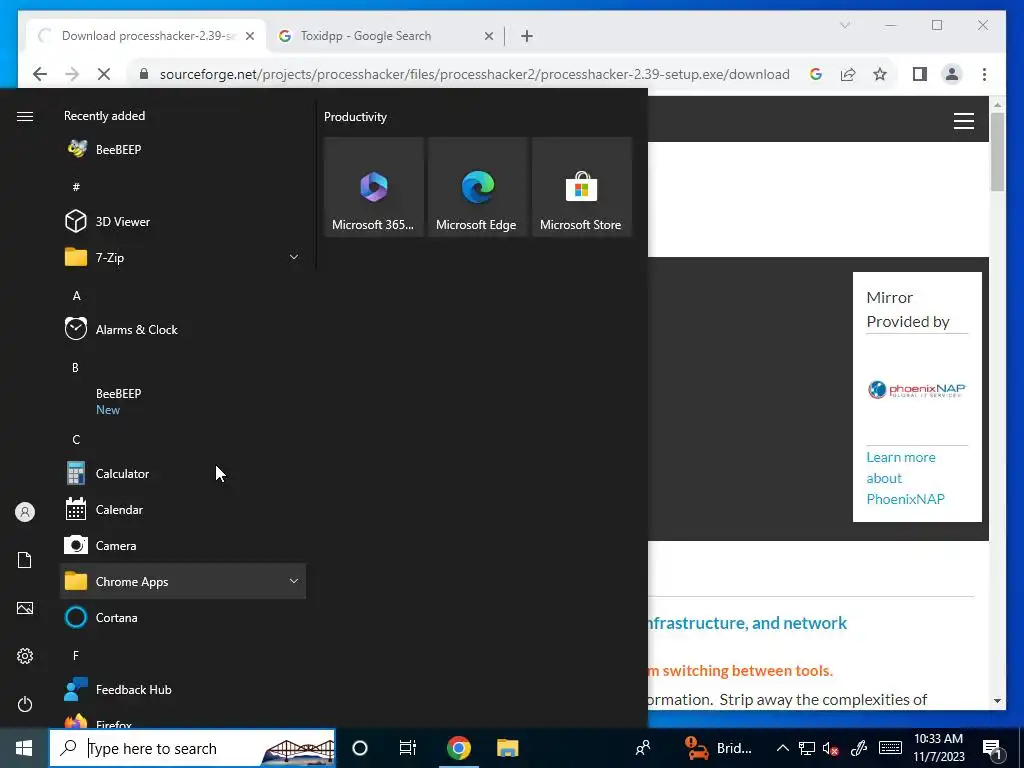
Task: Switch to Toxidpp Google Search tab
Action: tap(385, 36)
